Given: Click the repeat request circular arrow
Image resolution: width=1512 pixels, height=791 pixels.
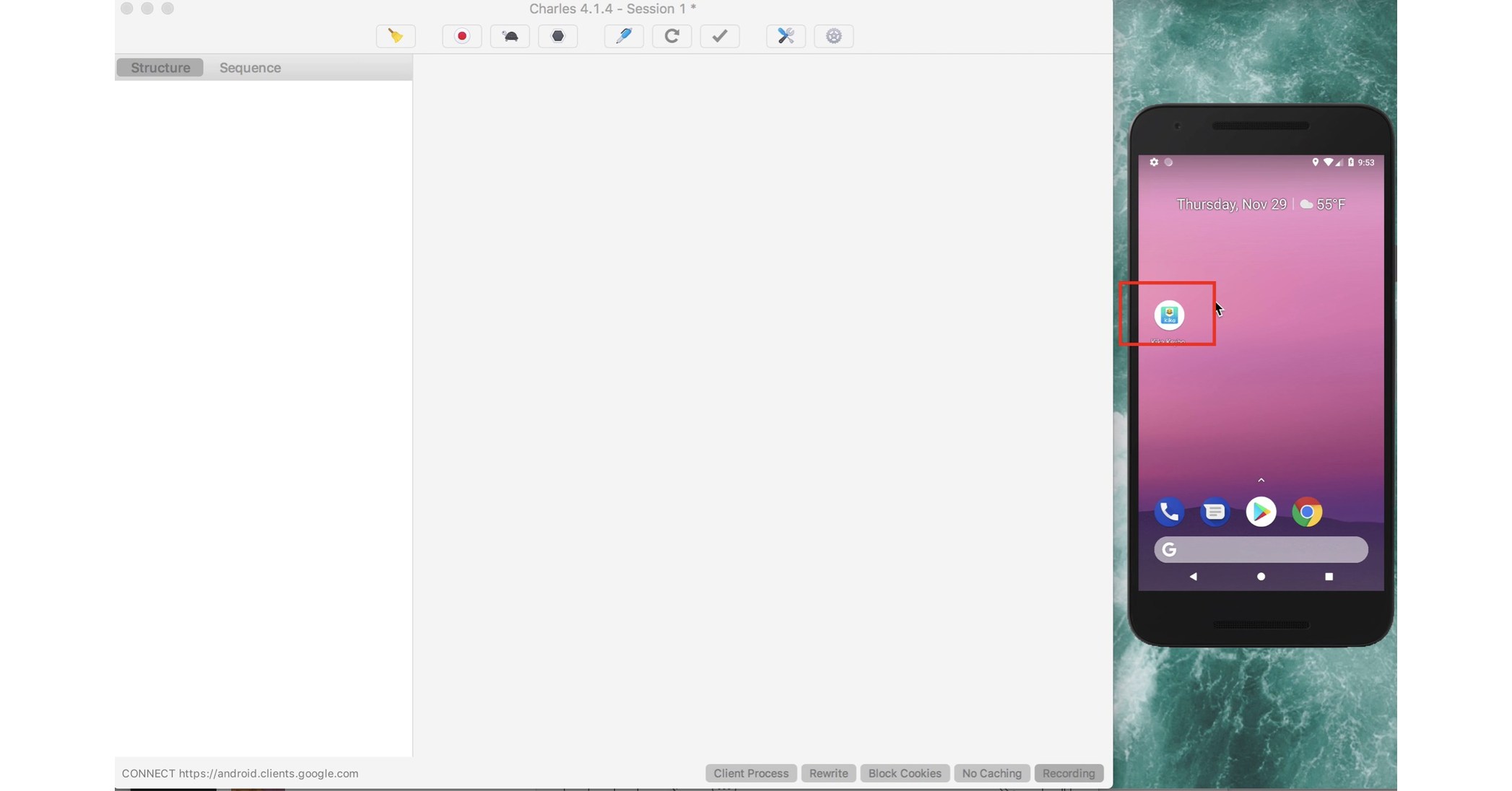Looking at the screenshot, I should (672, 36).
